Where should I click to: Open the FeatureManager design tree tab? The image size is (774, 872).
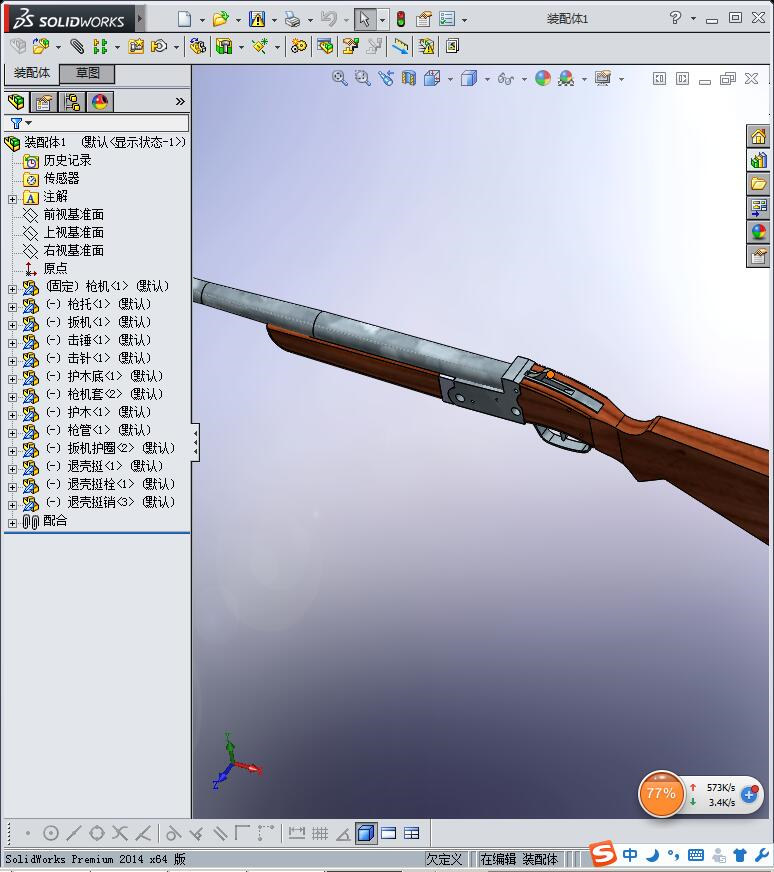17,102
